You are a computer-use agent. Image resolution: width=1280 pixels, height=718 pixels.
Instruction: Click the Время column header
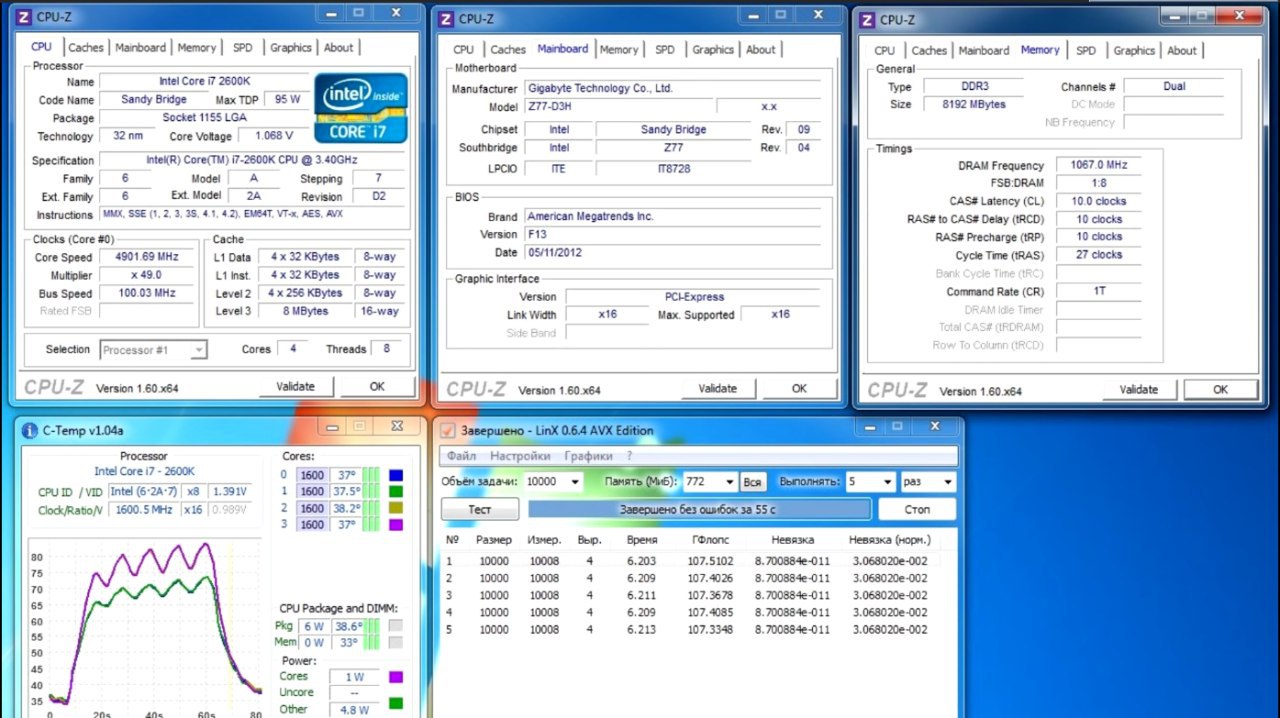(642, 540)
